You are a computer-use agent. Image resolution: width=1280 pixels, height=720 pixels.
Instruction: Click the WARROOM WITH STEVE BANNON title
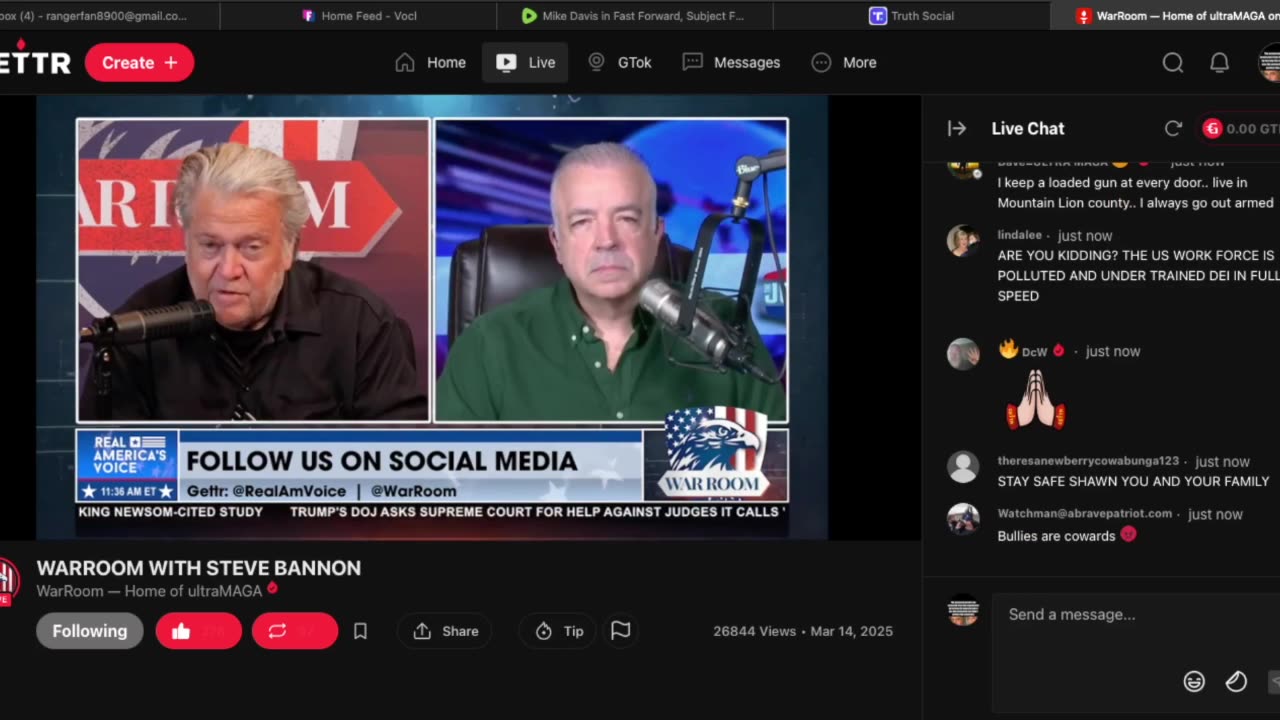199,568
